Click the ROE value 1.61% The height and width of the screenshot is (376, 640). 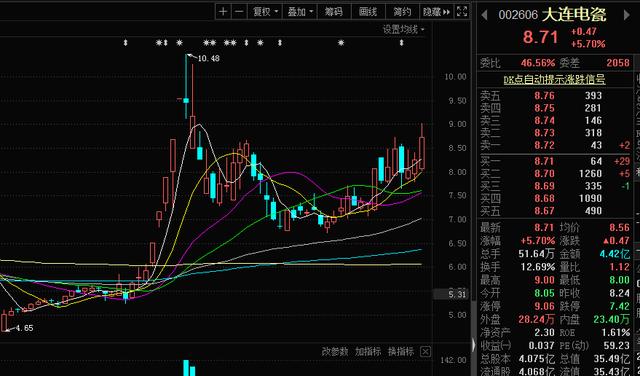tap(616, 333)
